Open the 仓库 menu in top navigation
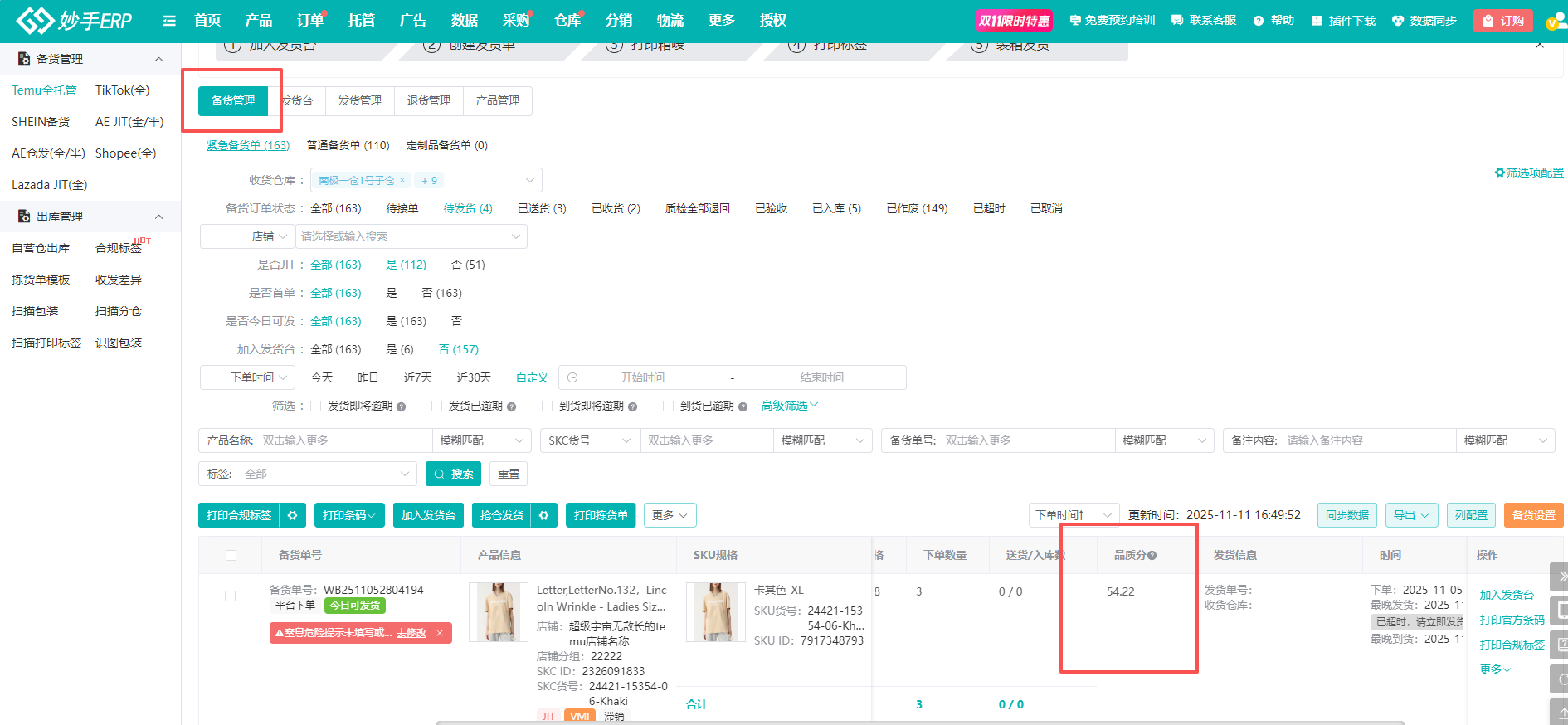The image size is (1568, 725). [x=567, y=21]
